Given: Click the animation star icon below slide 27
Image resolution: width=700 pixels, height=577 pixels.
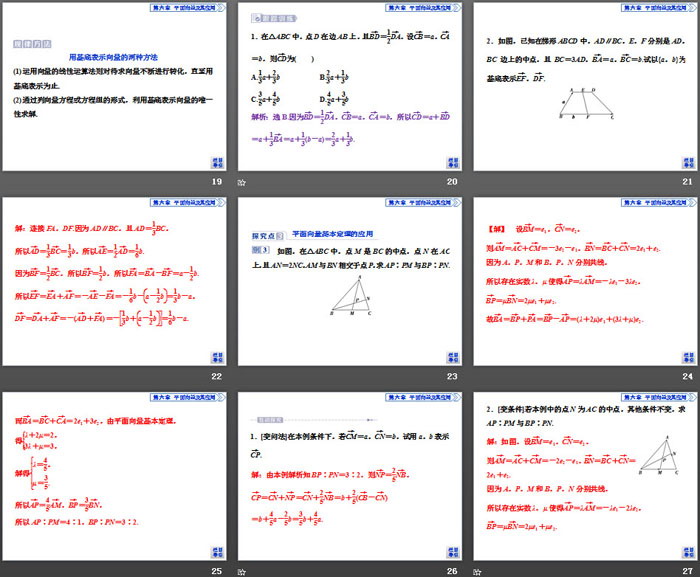Looking at the screenshot, I should pos(477,570).
